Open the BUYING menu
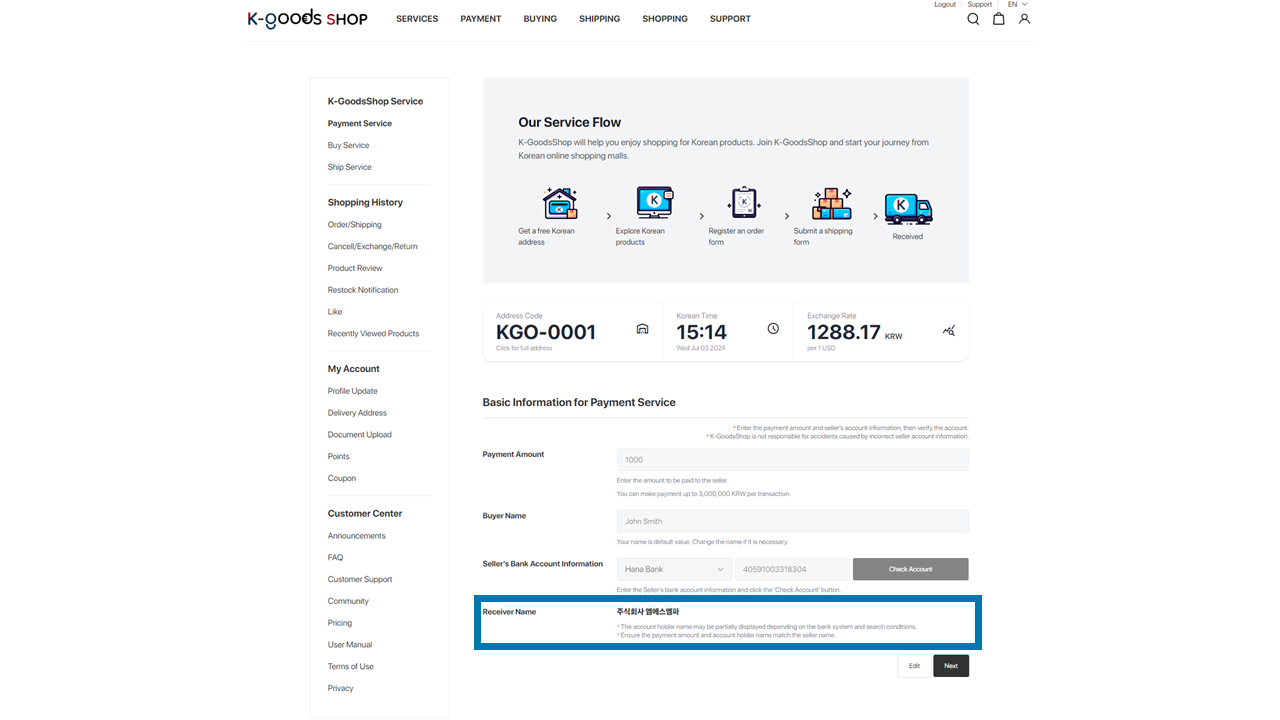Image resolution: width=1280 pixels, height=720 pixels. click(x=540, y=19)
